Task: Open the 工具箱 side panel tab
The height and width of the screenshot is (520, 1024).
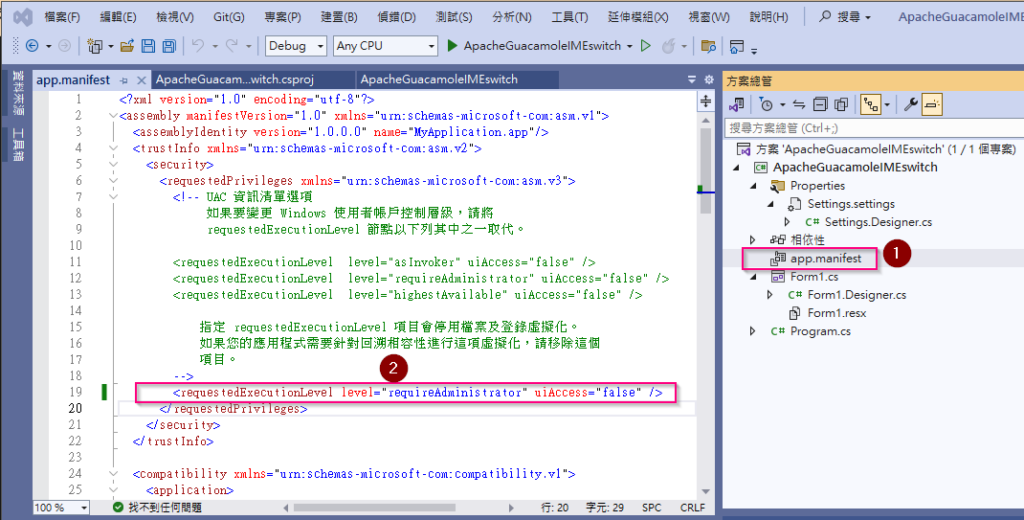Action: [x=18, y=144]
